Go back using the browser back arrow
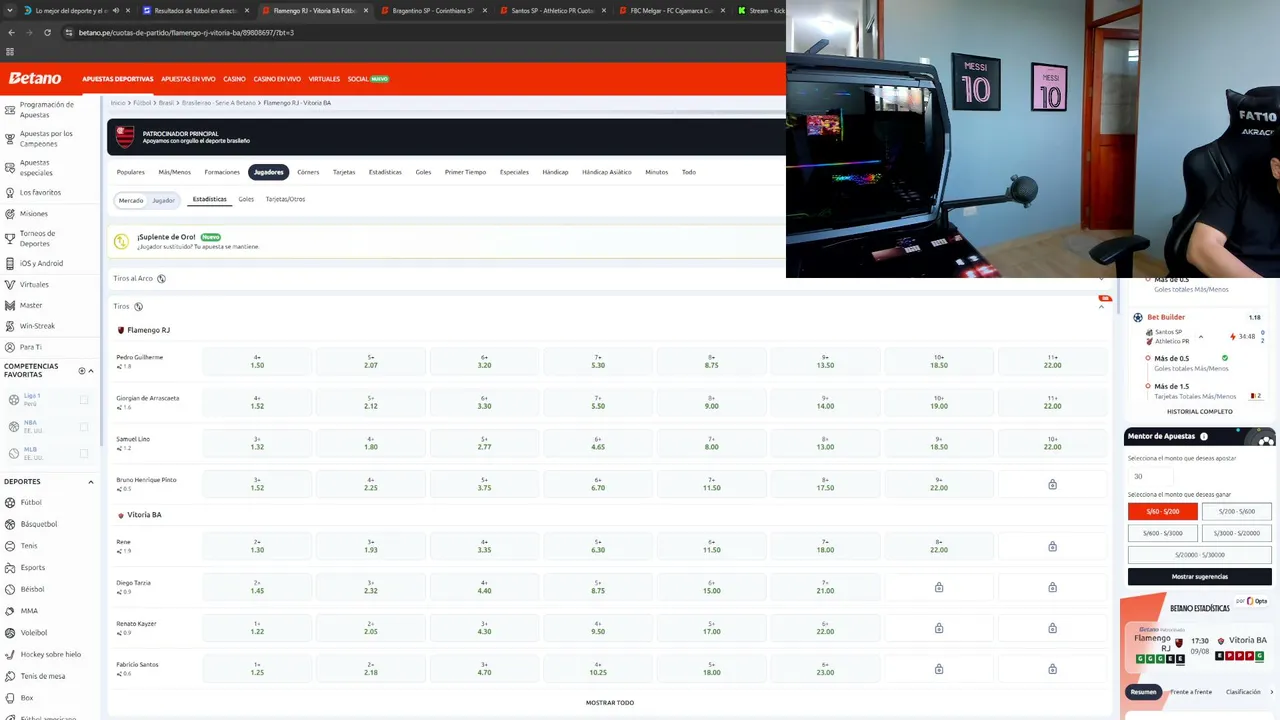Viewport: 1280px width, 720px height. click(x=11, y=32)
